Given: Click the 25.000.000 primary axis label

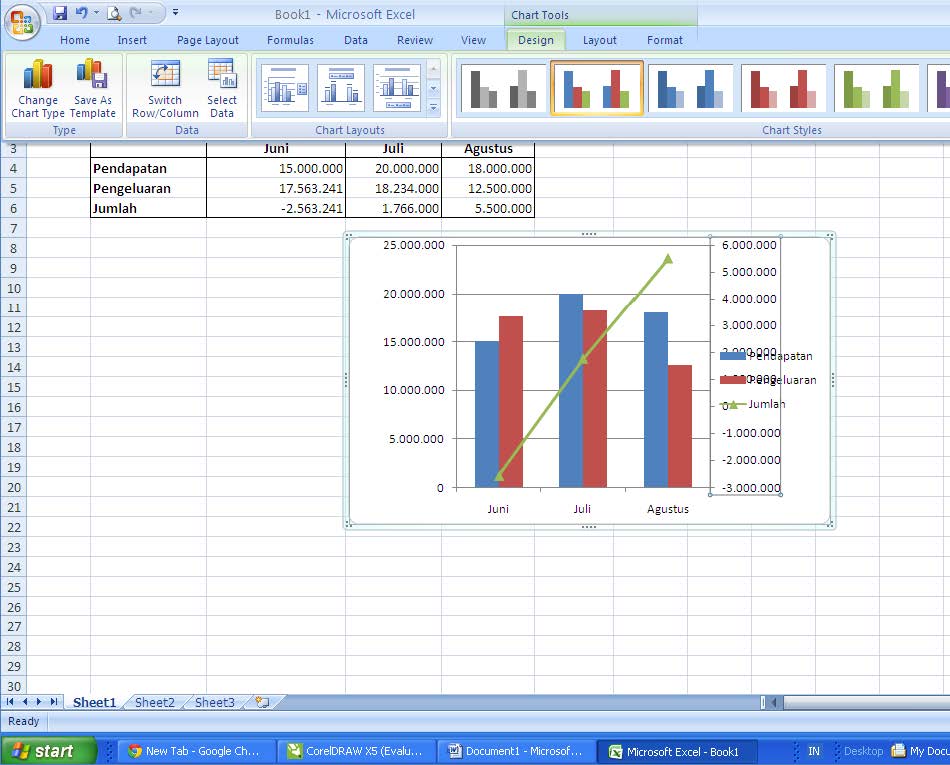Looking at the screenshot, I should click(x=414, y=245).
